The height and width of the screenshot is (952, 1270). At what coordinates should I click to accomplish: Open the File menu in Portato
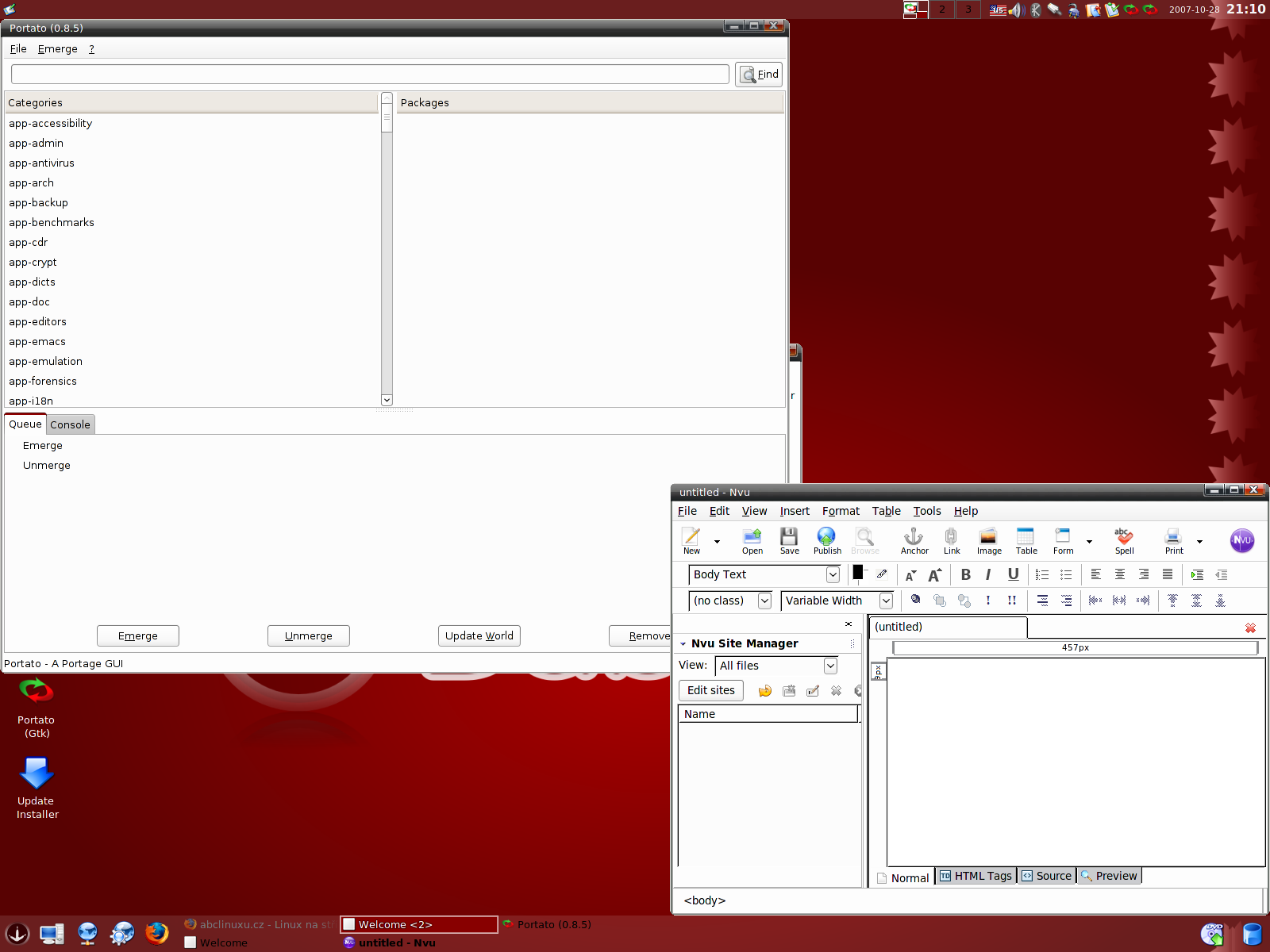[18, 49]
